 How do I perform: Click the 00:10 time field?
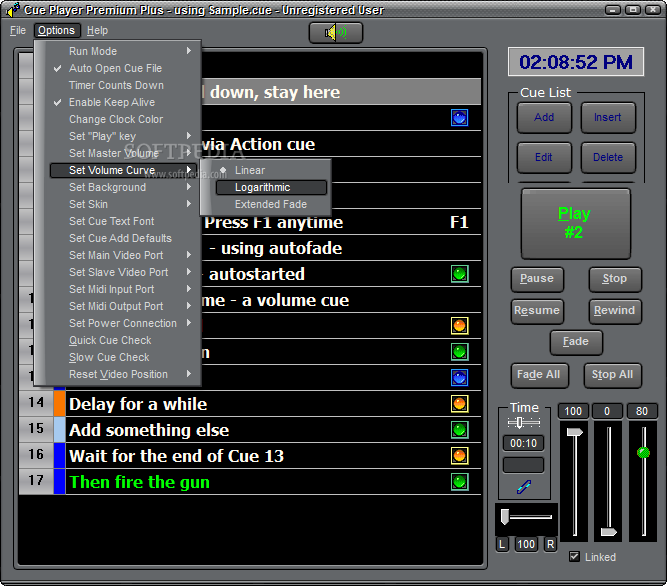[x=523, y=444]
